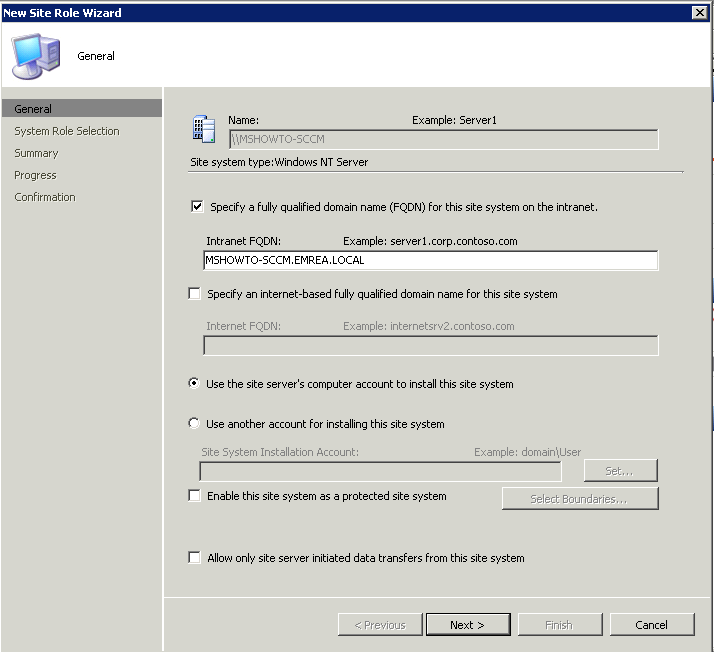Screen dimensions: 714x652
Task: Click the 'Site system type:Windows NT Server' text
Action: pos(279,162)
